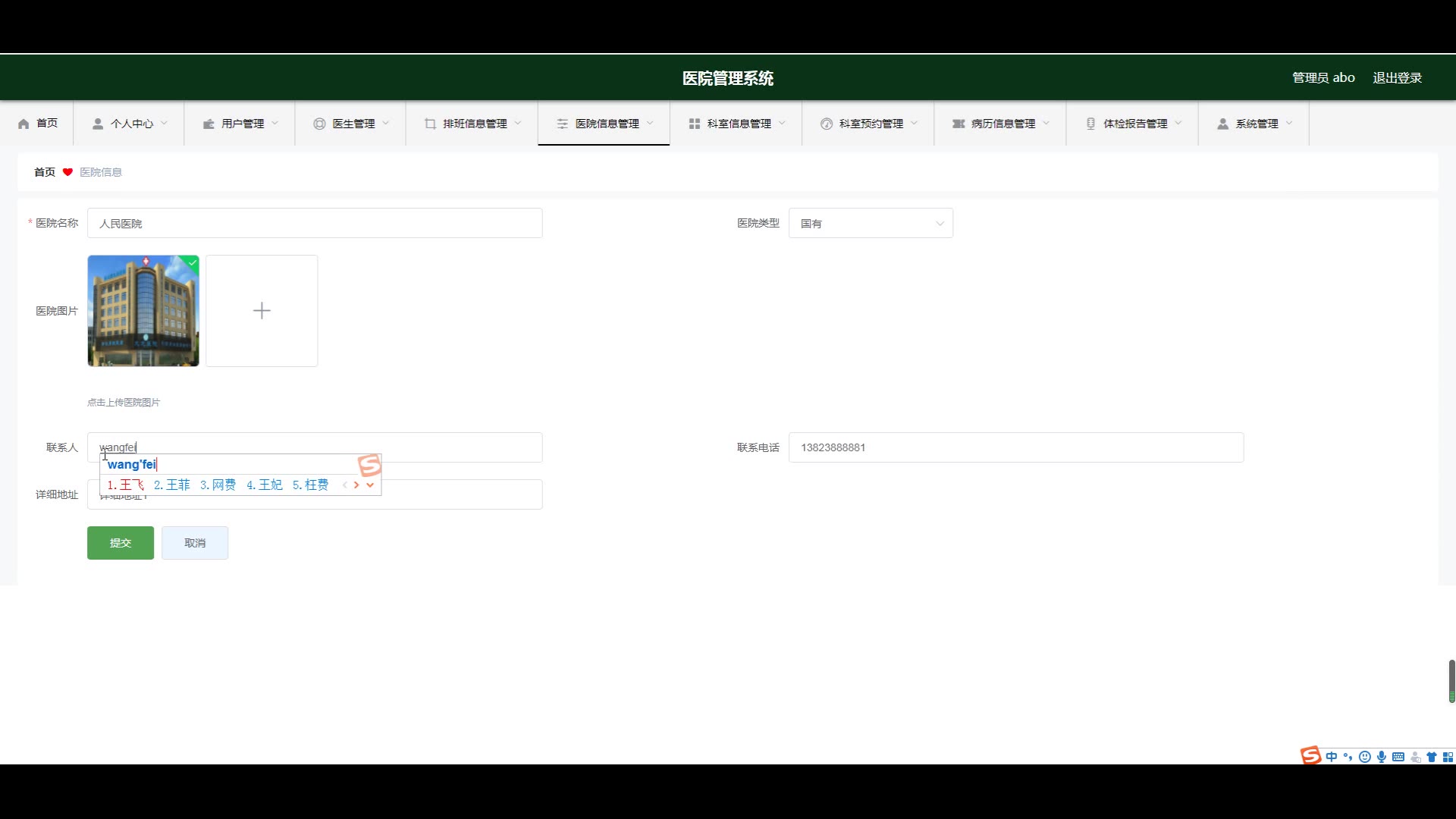
Task: Click the 病历信息管理 camera icon
Action: point(959,124)
